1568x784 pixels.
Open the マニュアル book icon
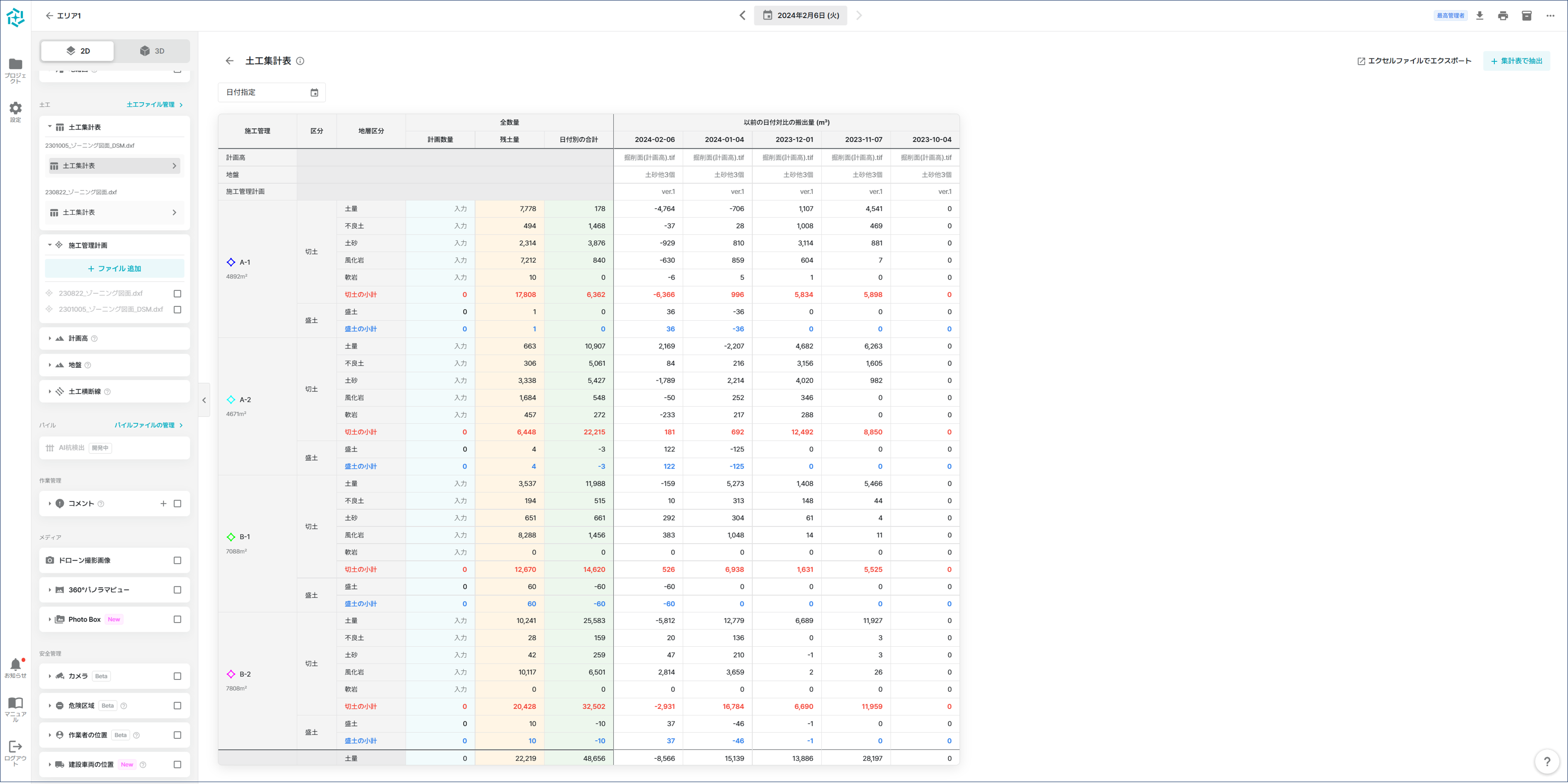15,704
